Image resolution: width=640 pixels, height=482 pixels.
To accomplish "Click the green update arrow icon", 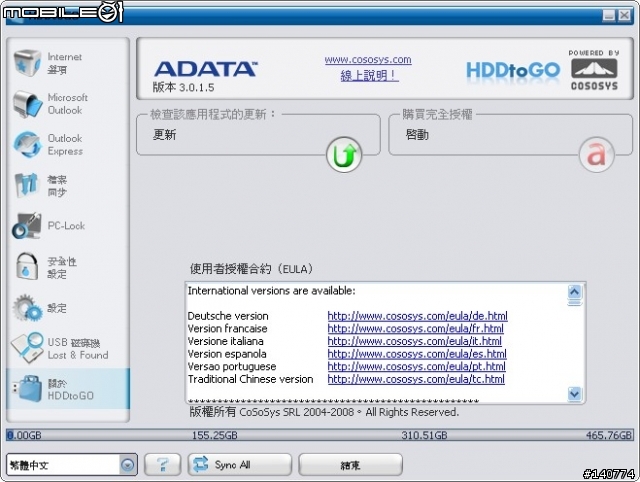I will (x=344, y=155).
